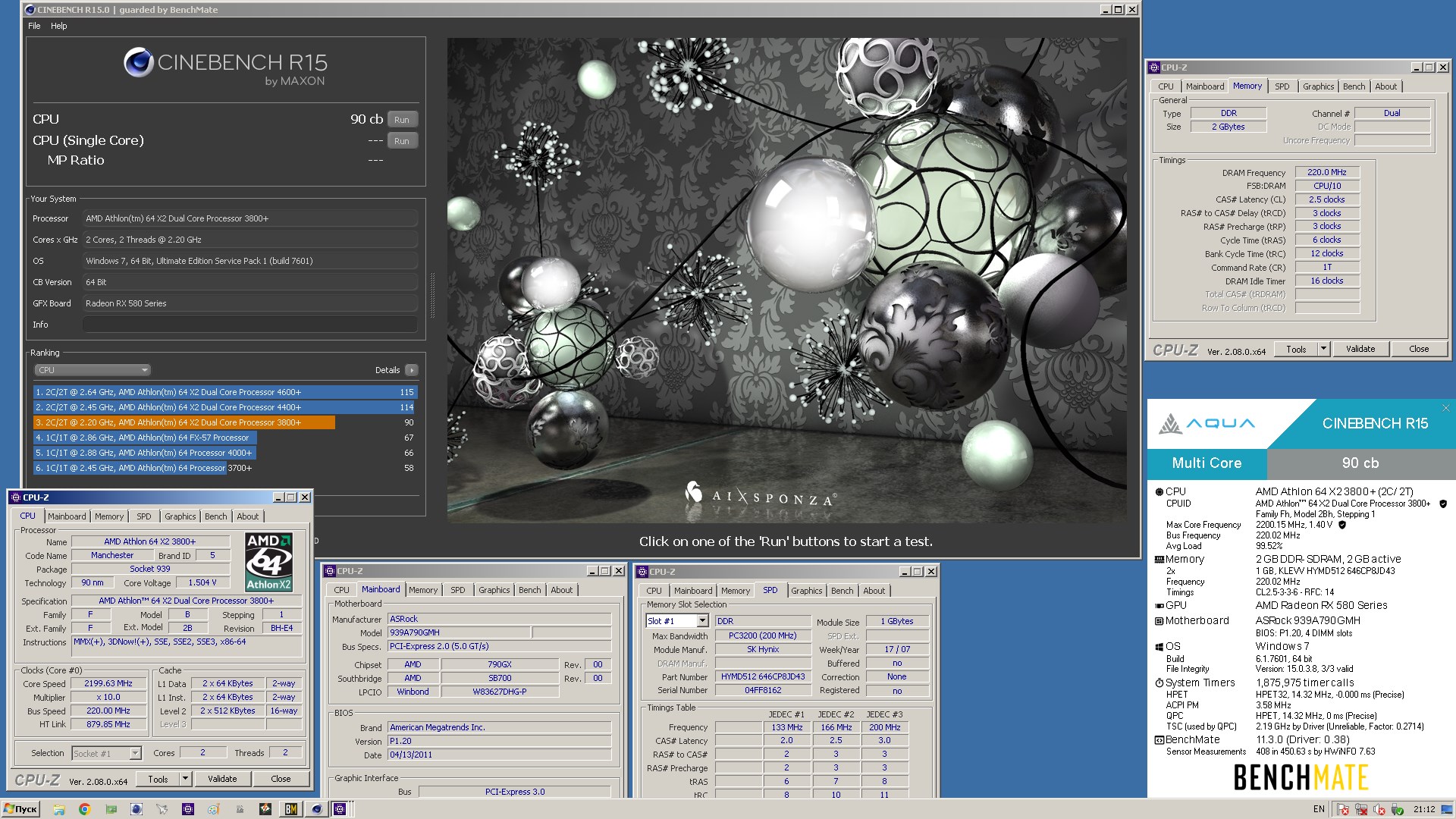Click the CPU chip icon in BenchMate panel

click(x=1159, y=491)
